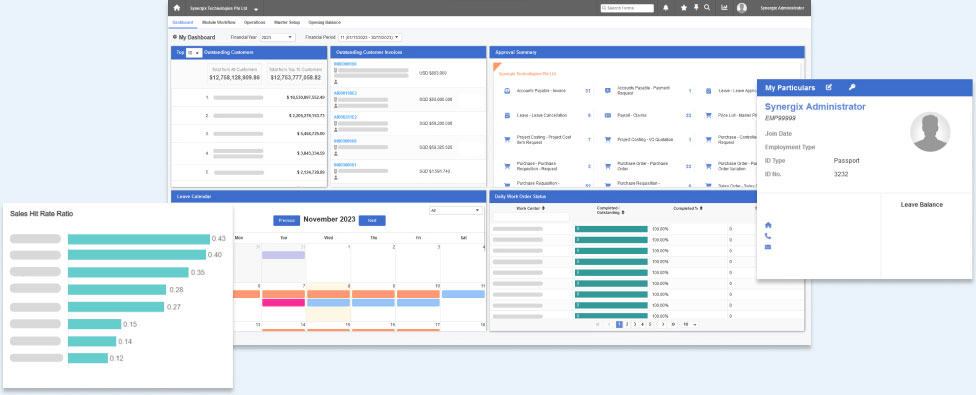The height and width of the screenshot is (395, 976).
Task: Open the Top 10 customers count dropdown
Action: point(194,53)
